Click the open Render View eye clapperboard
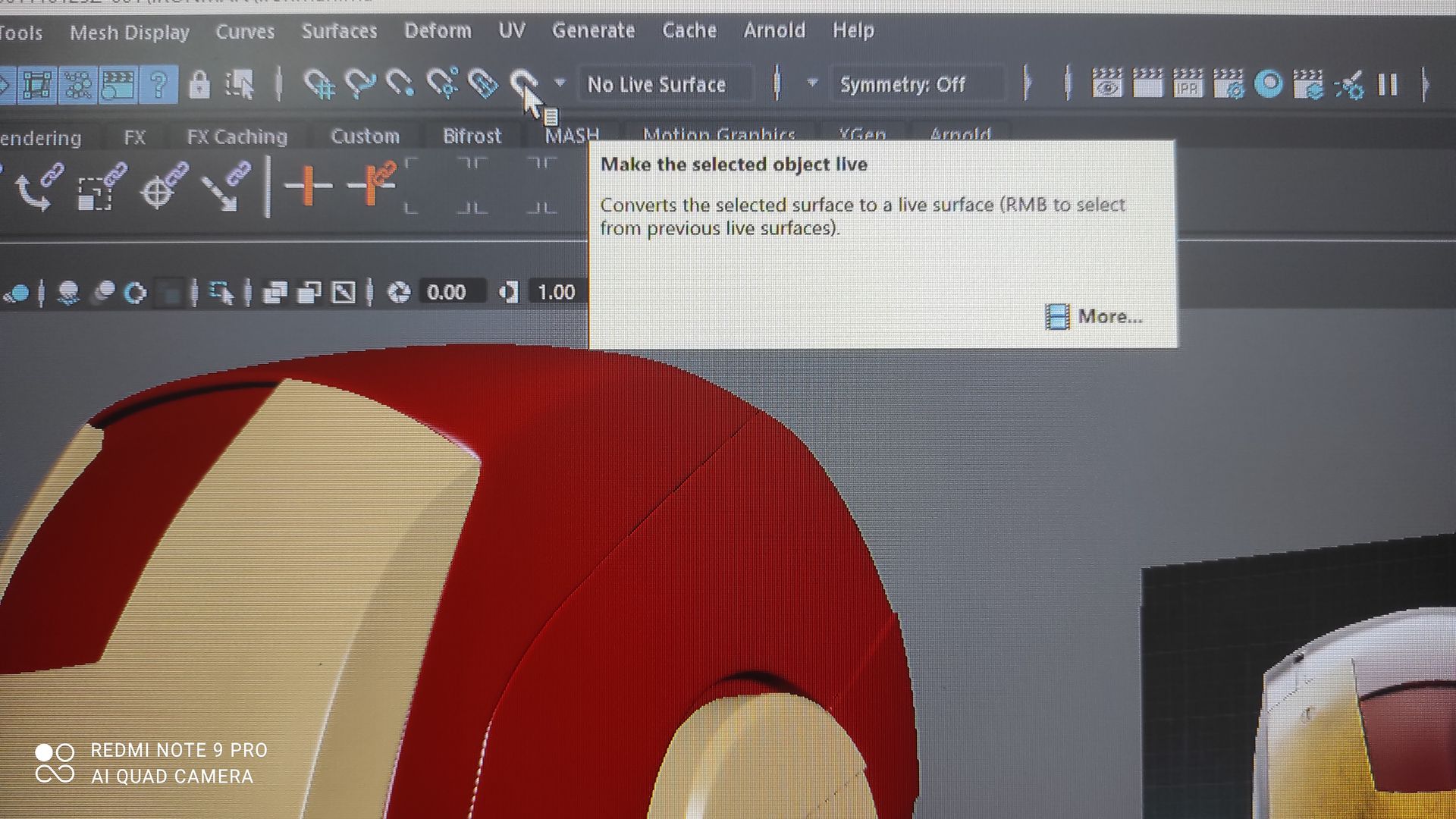Image resolution: width=1456 pixels, height=819 pixels. click(1107, 83)
